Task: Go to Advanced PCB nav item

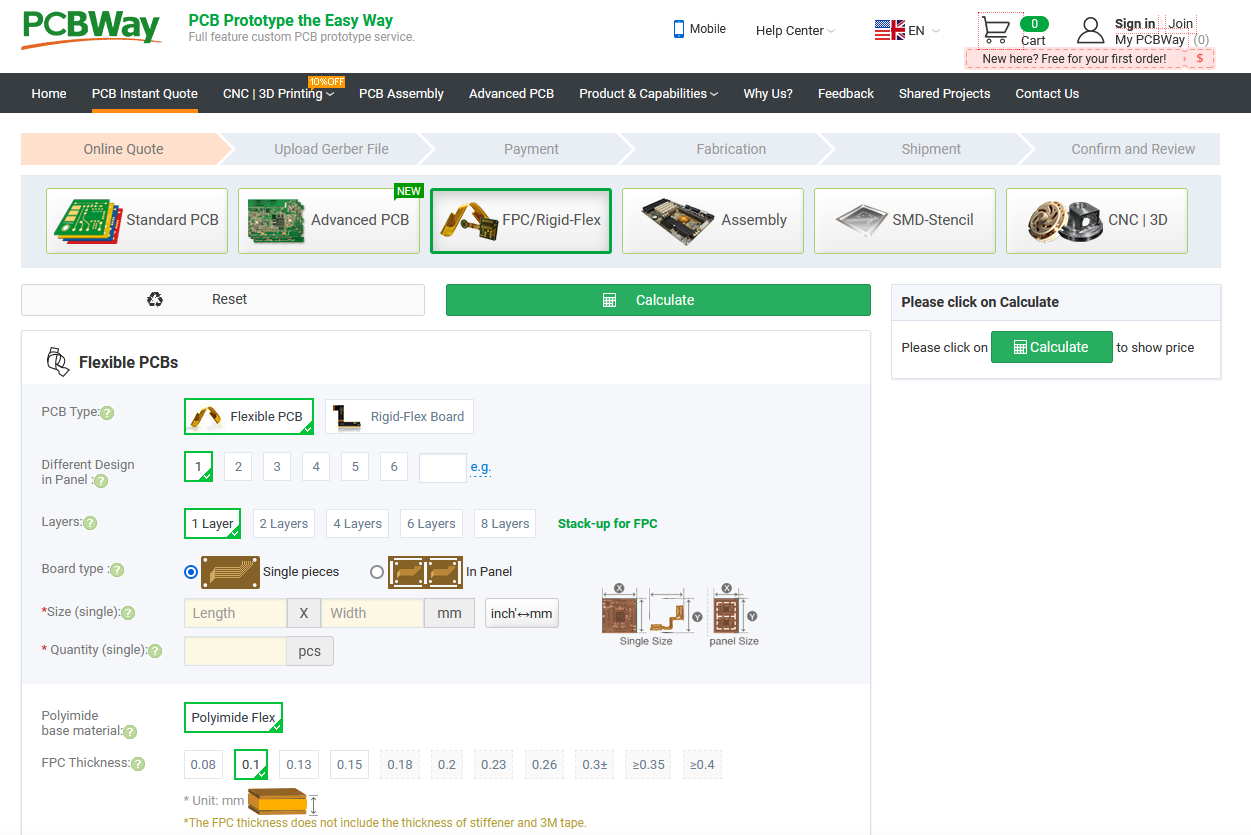Action: 511,94
